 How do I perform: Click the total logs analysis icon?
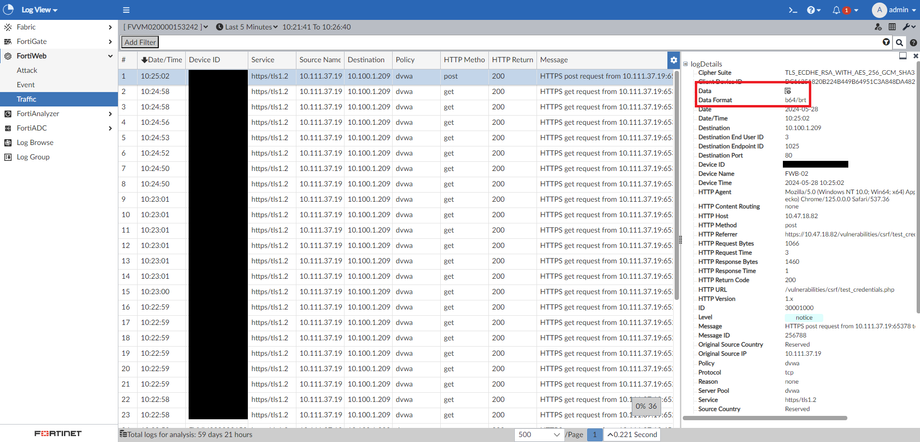123,434
